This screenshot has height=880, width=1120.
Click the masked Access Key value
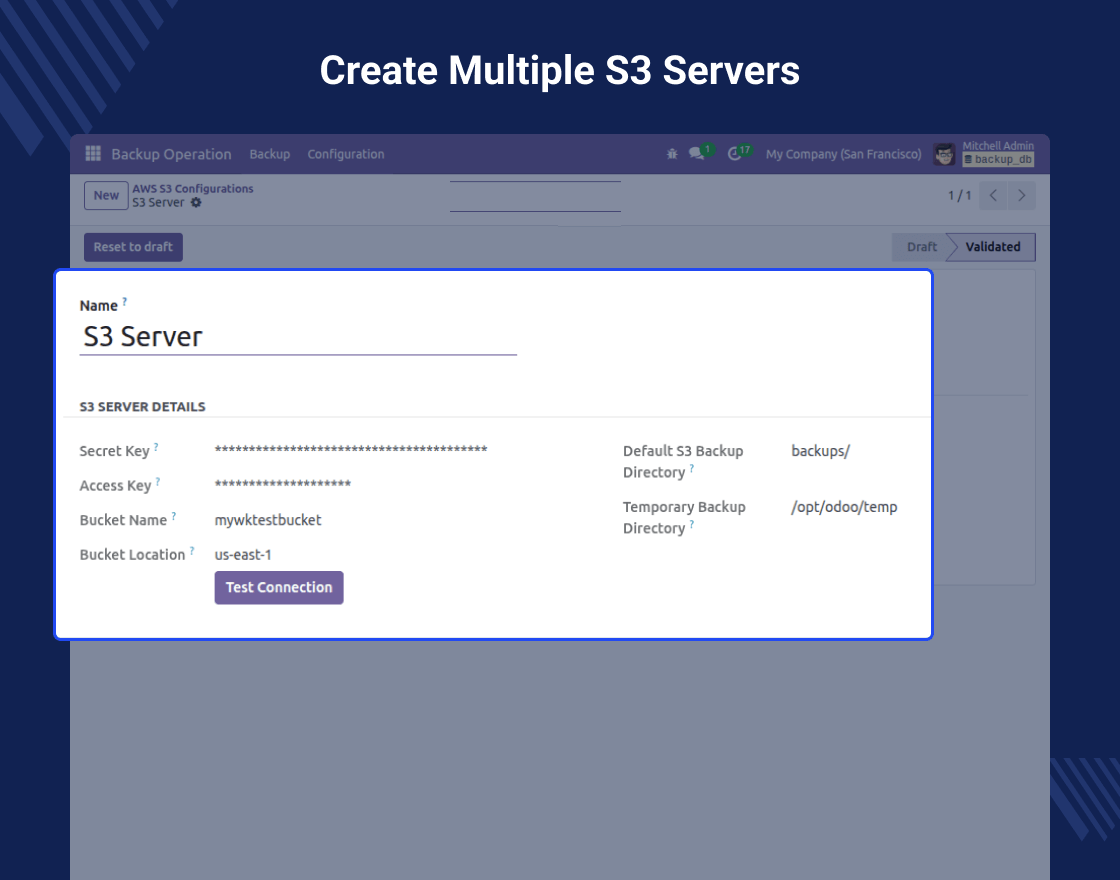pyautogui.click(x=283, y=484)
